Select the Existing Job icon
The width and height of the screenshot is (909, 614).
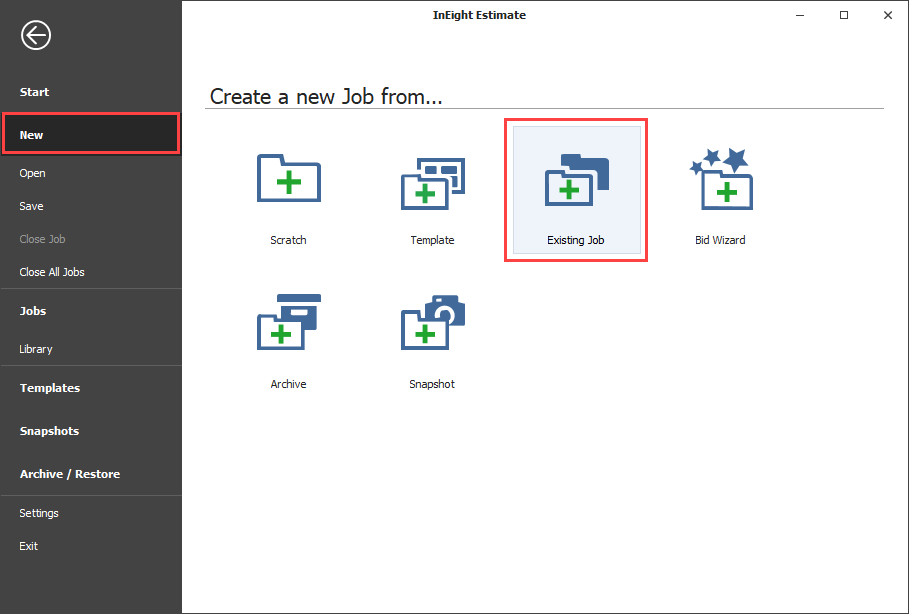(x=577, y=180)
